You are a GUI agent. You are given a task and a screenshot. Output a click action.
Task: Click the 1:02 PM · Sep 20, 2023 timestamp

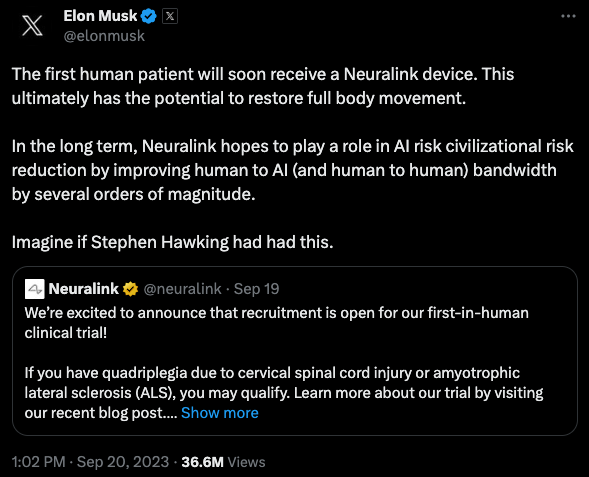point(91,462)
